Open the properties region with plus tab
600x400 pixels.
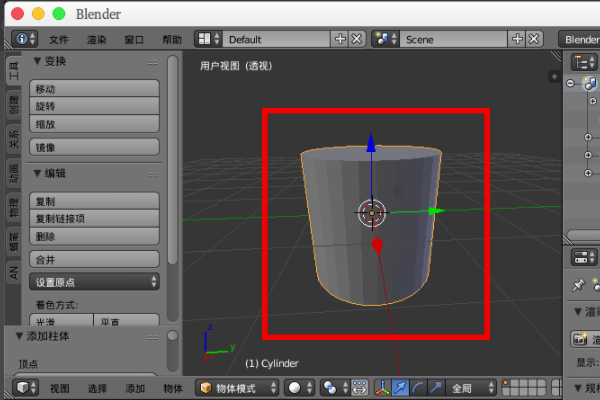coord(554,77)
